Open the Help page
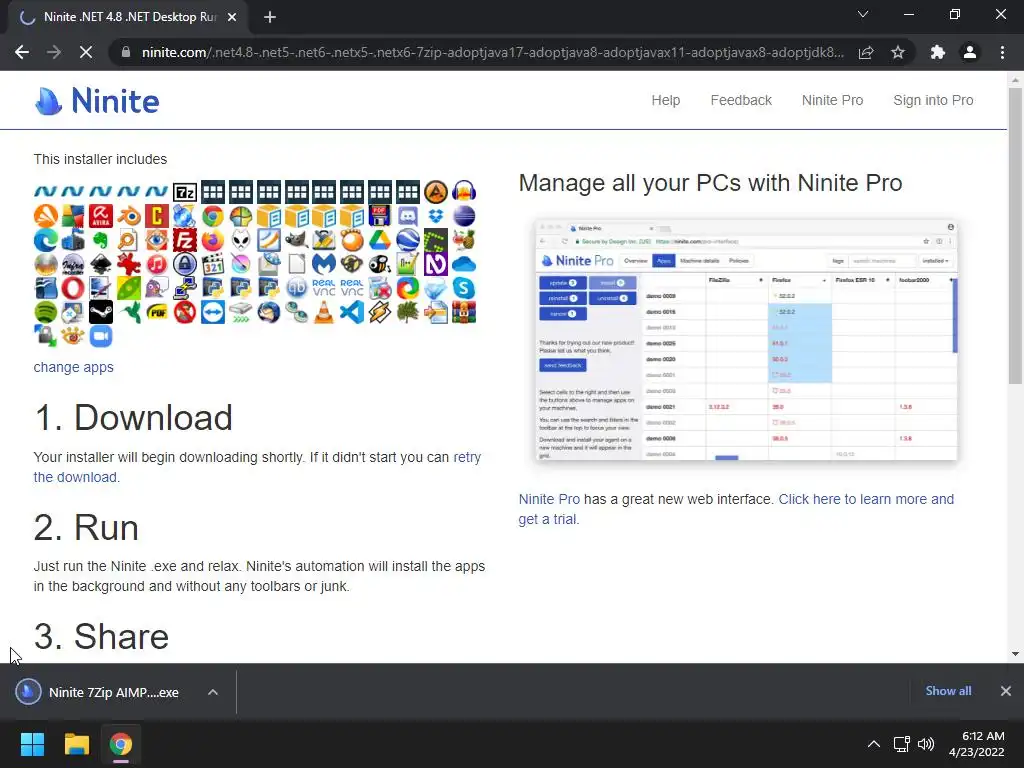Viewport: 1024px width, 768px height. coord(665,100)
